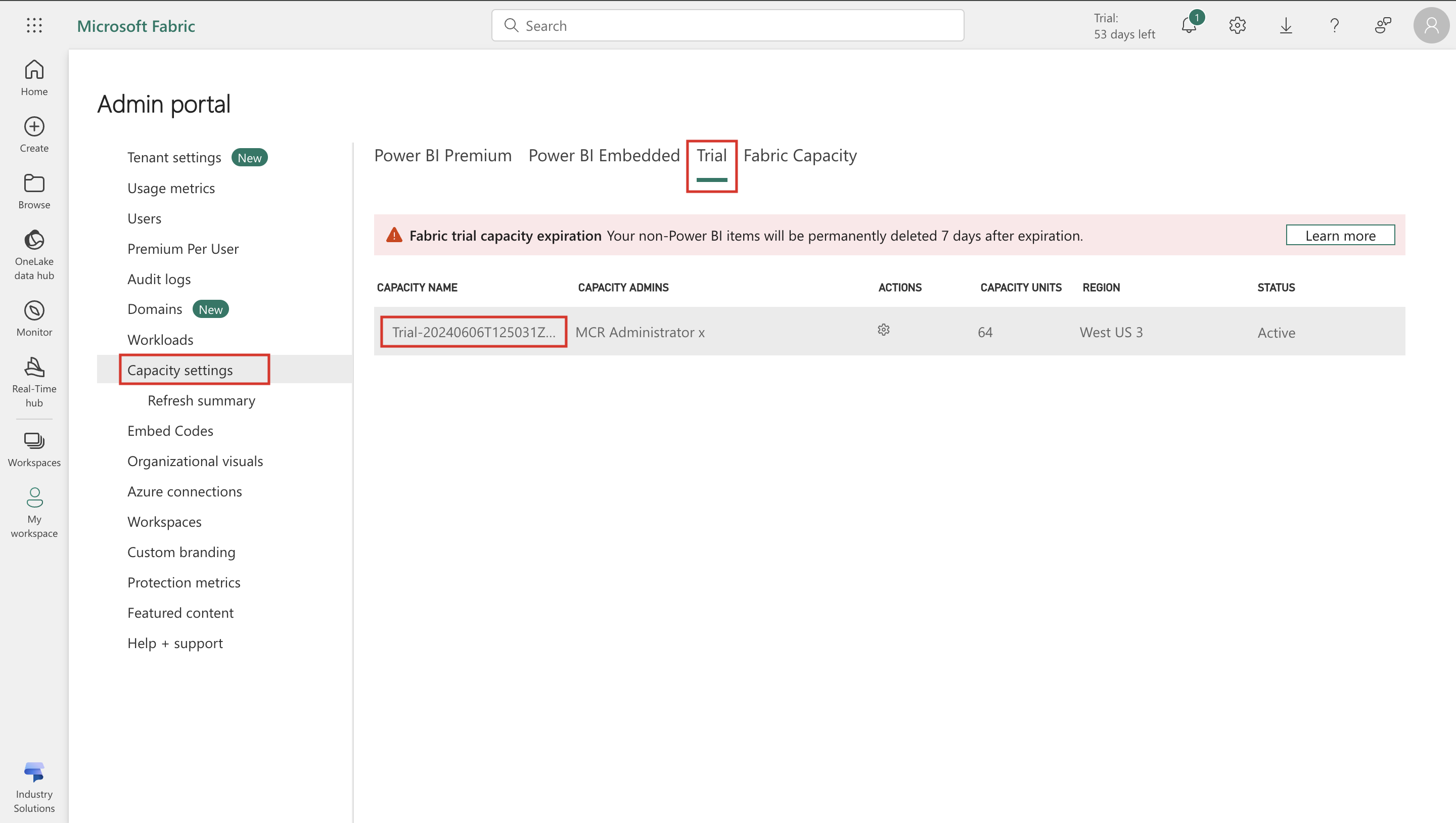Click into the Search field
This screenshot has height=823, width=1456.
(727, 25)
